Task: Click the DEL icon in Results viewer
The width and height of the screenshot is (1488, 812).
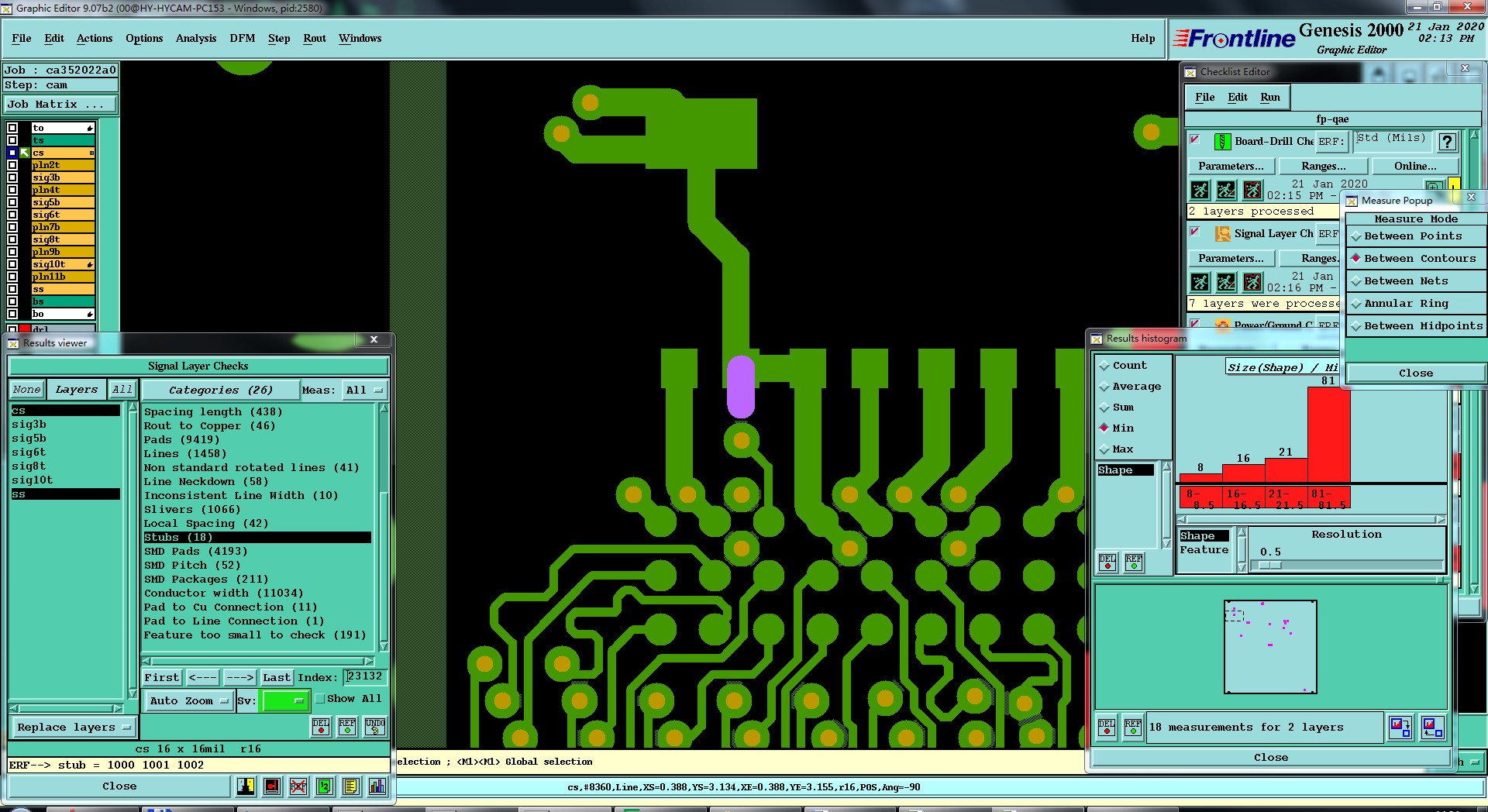Action: click(321, 726)
